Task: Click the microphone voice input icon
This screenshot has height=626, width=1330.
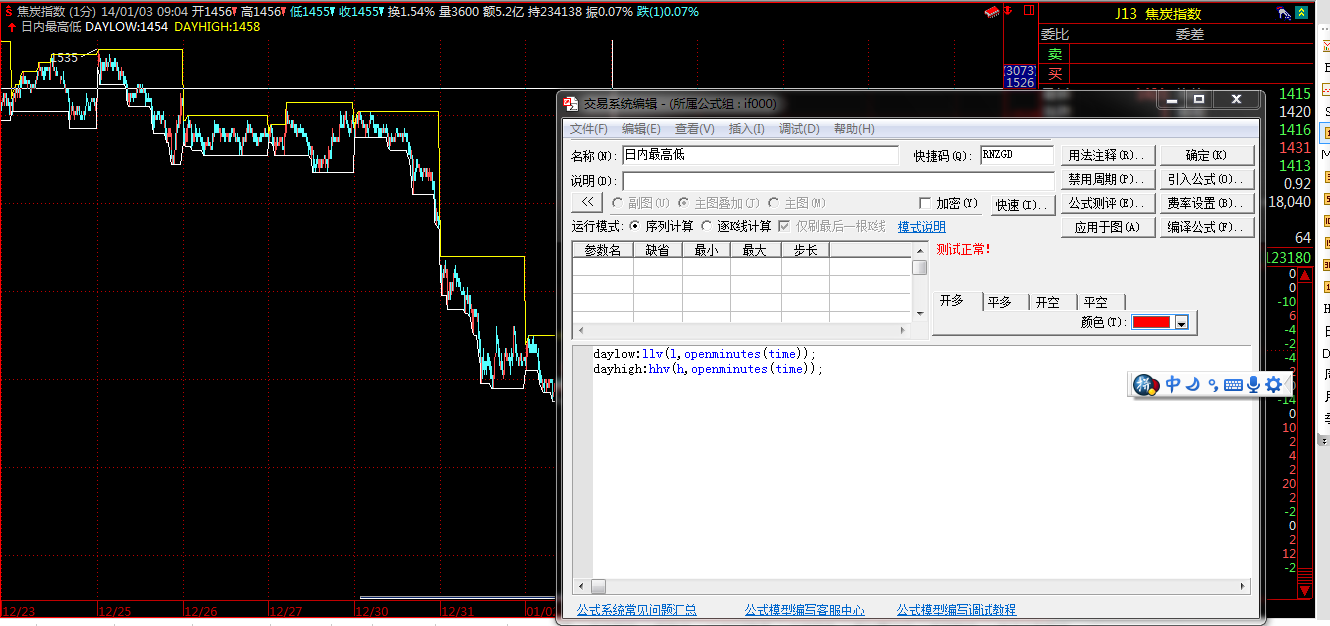Action: click(x=1253, y=384)
